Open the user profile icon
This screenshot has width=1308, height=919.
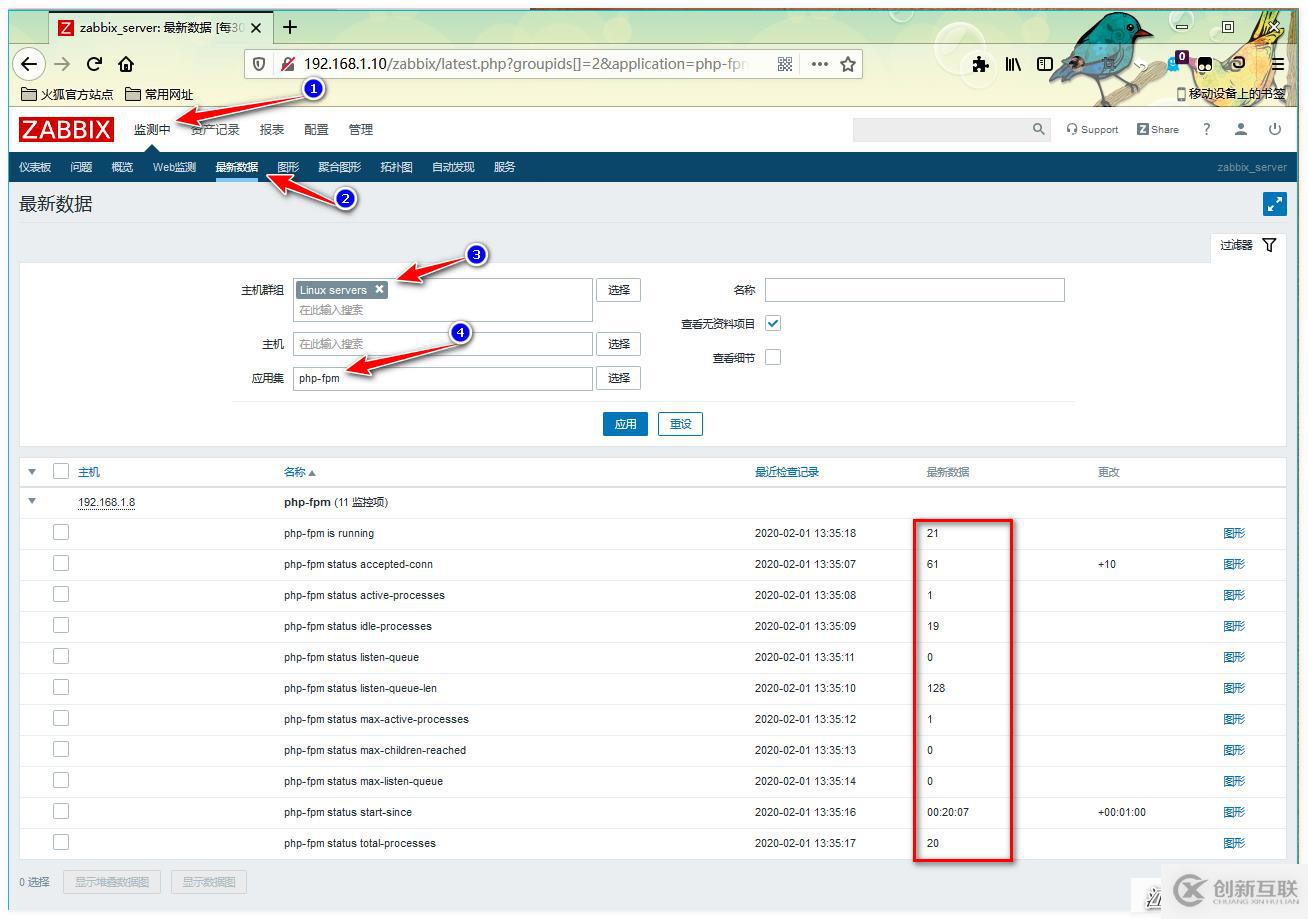click(1240, 128)
